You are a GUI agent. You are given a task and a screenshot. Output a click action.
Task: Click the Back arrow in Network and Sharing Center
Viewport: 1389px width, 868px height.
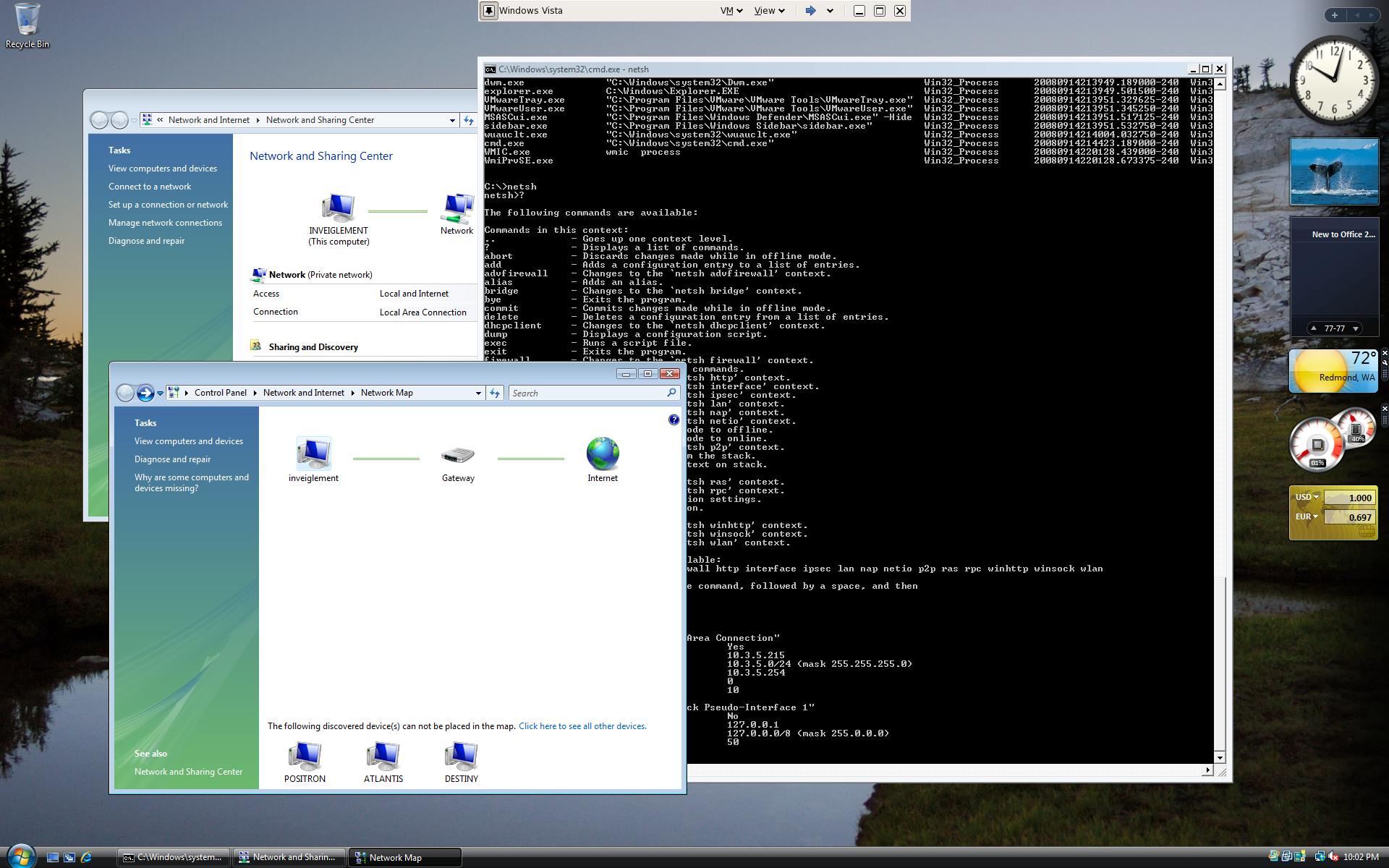[99, 120]
